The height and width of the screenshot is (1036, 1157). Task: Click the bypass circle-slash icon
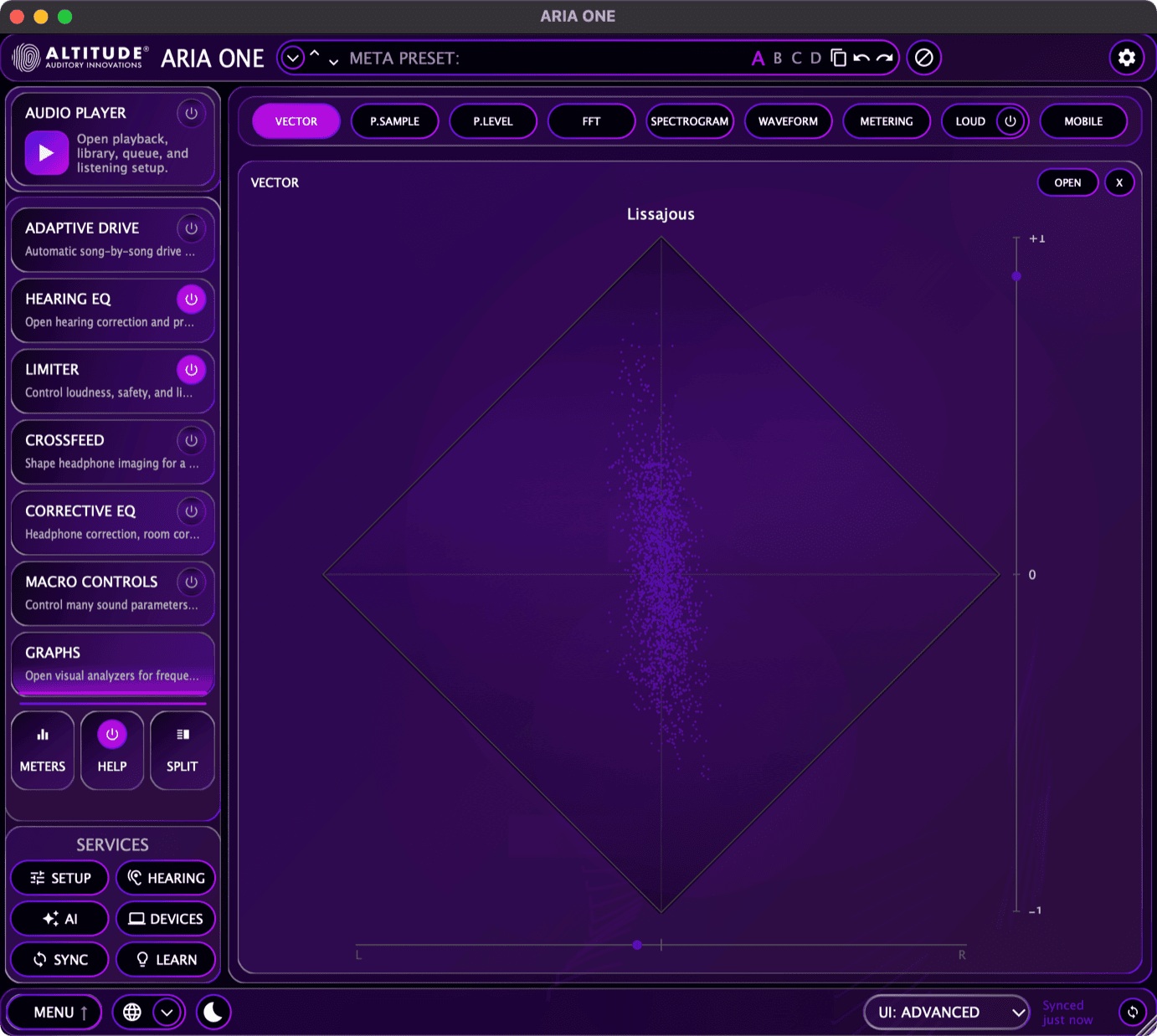tap(923, 58)
